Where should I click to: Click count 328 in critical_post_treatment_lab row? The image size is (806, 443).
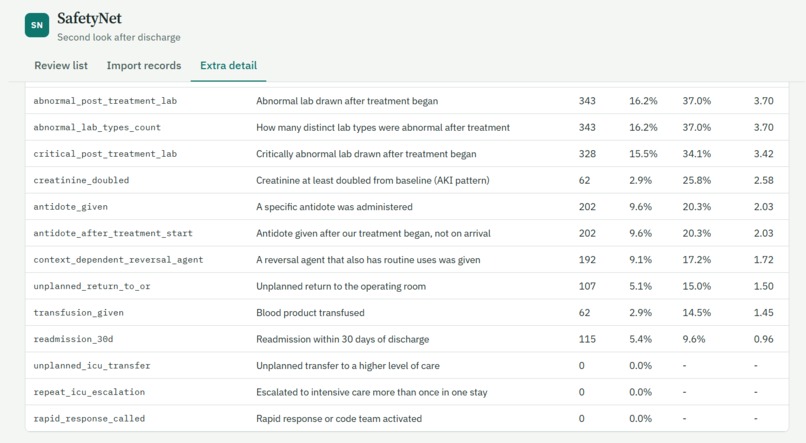[587, 154]
